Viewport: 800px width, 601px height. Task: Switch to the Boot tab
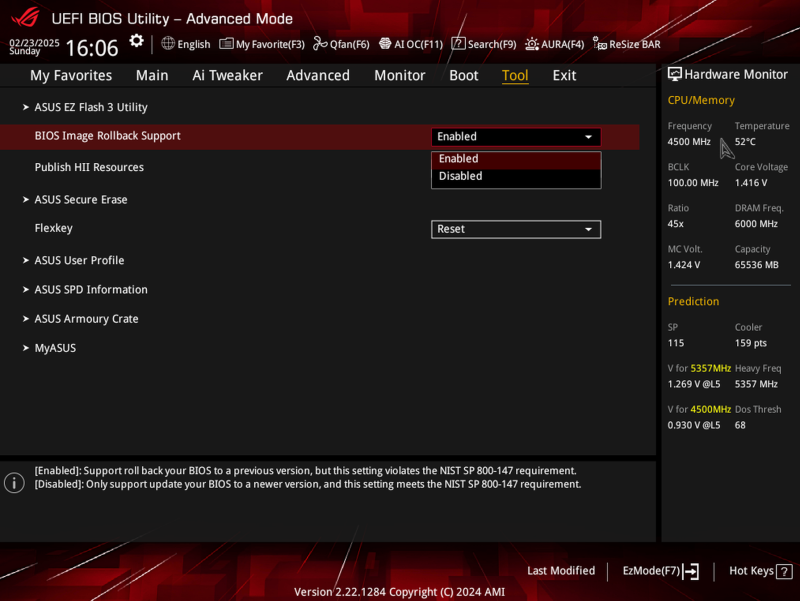[x=464, y=76]
